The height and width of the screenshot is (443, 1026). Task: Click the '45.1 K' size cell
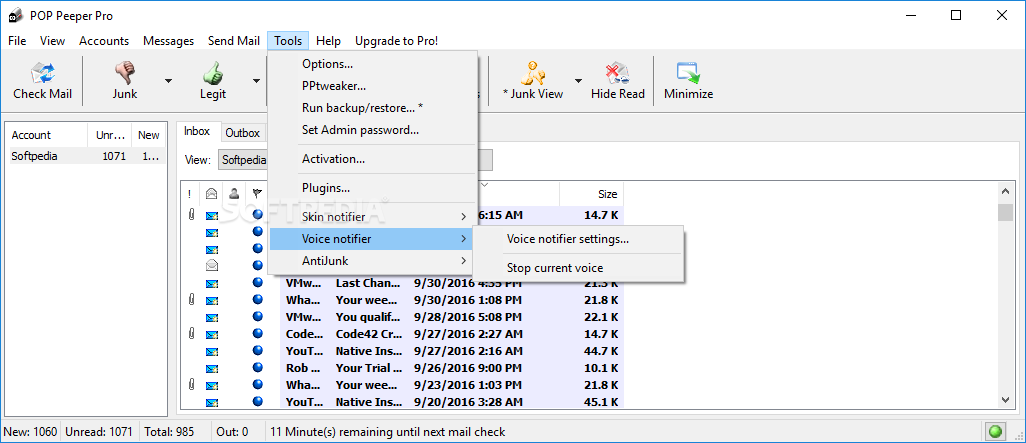[600, 402]
